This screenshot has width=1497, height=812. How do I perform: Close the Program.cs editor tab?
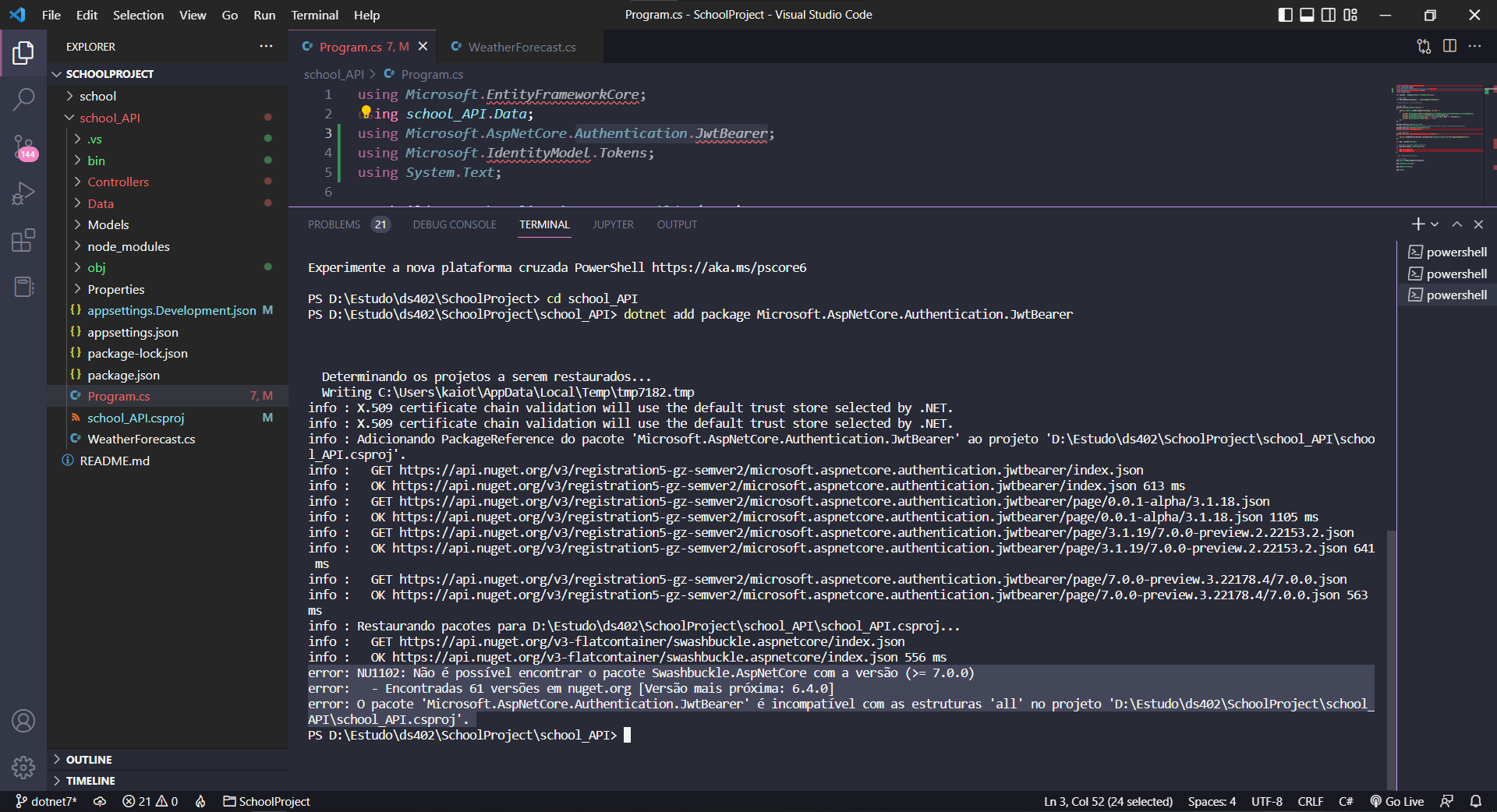[x=423, y=47]
